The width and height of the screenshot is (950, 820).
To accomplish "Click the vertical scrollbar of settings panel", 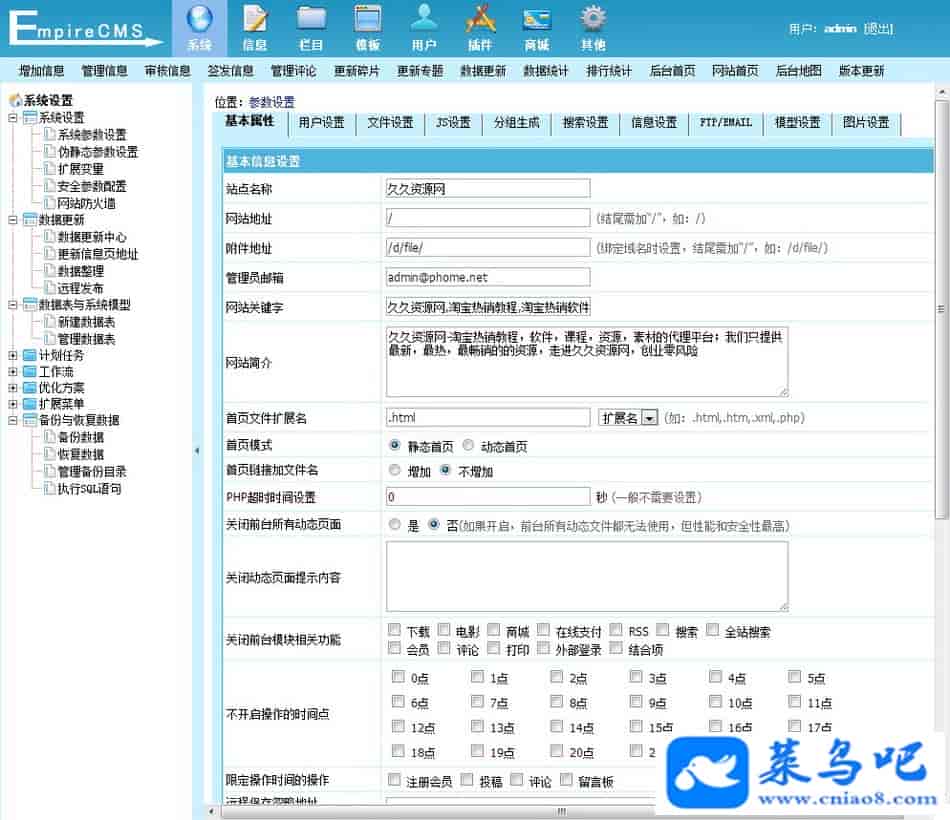I will (x=940, y=309).
